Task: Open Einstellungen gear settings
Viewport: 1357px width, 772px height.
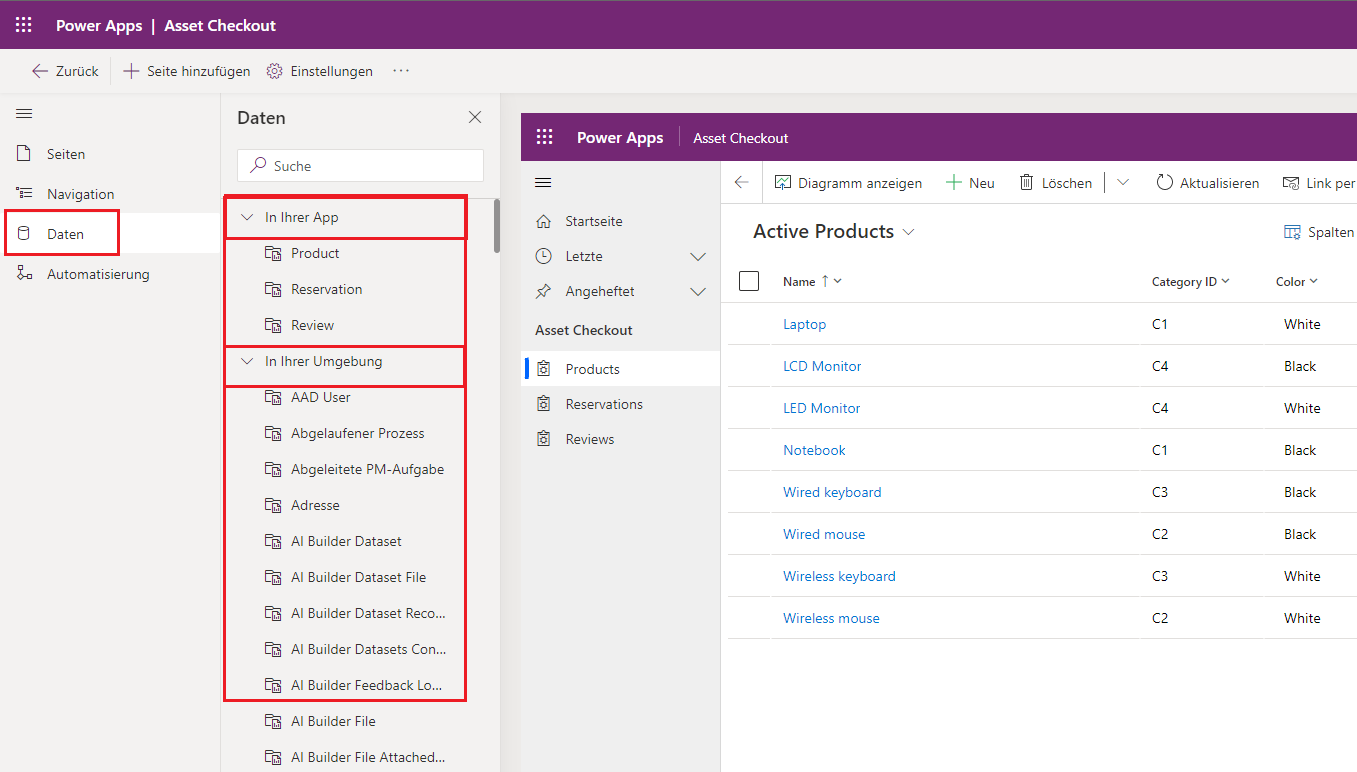Action: 320,71
